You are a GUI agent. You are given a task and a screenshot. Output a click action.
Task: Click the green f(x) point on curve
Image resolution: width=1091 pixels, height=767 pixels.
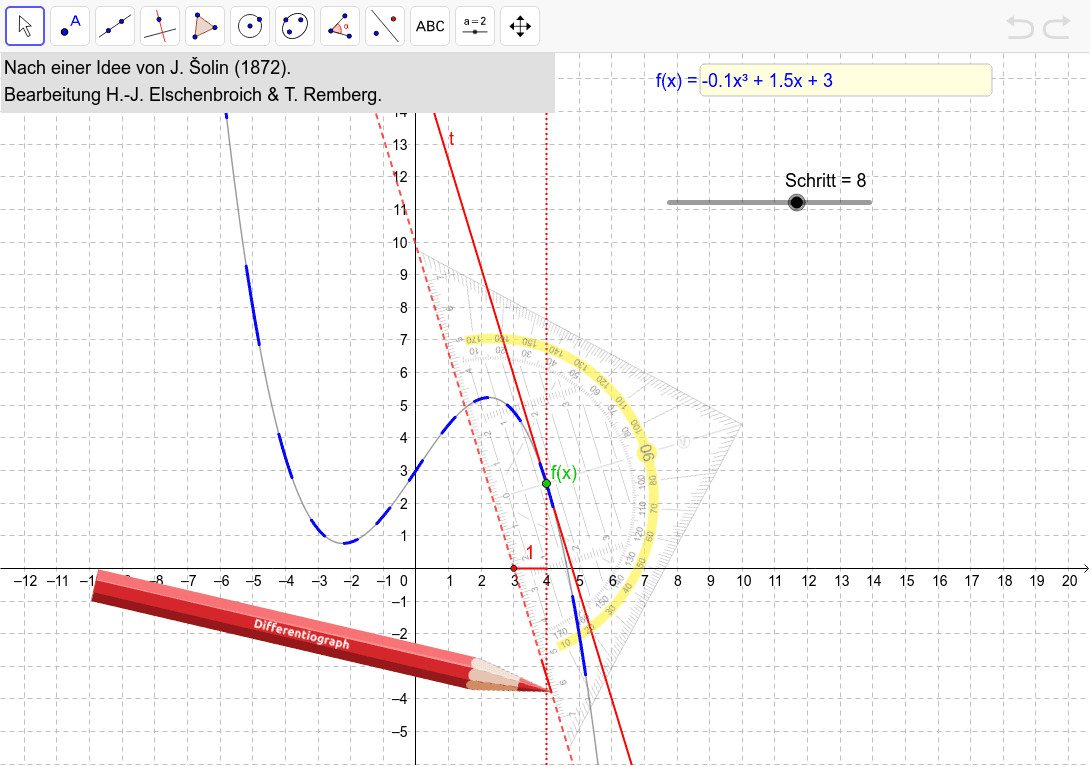coord(546,483)
